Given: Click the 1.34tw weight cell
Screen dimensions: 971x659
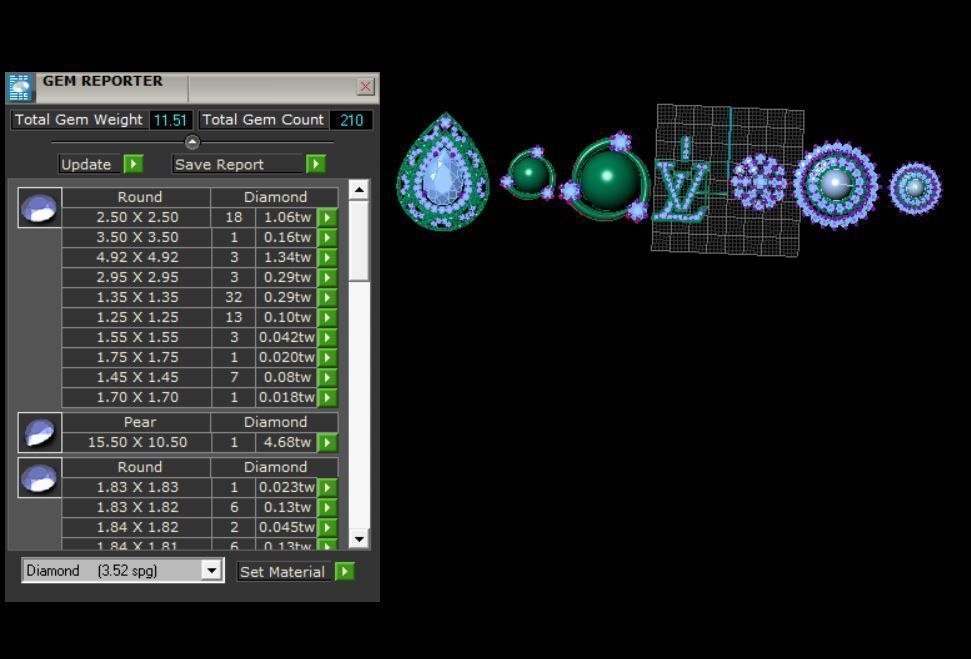Looking at the screenshot, I should tap(286, 257).
